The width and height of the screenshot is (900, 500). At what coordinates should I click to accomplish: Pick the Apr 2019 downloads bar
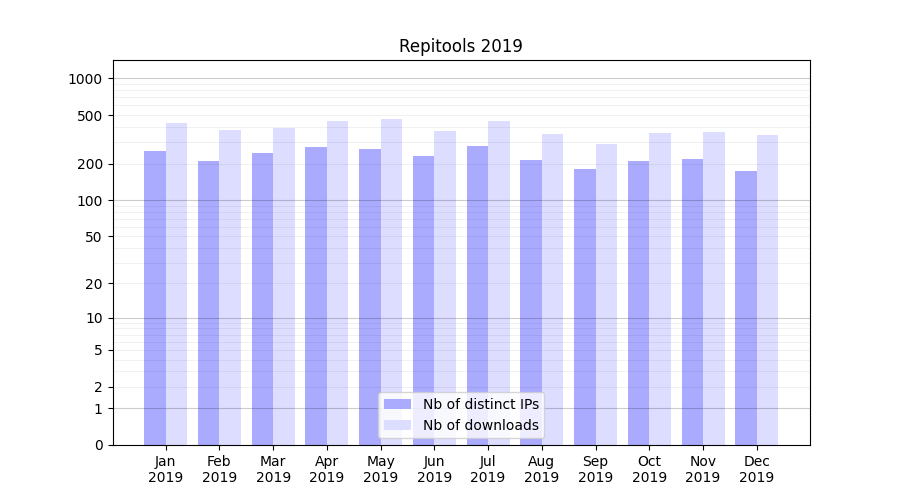[338, 283]
